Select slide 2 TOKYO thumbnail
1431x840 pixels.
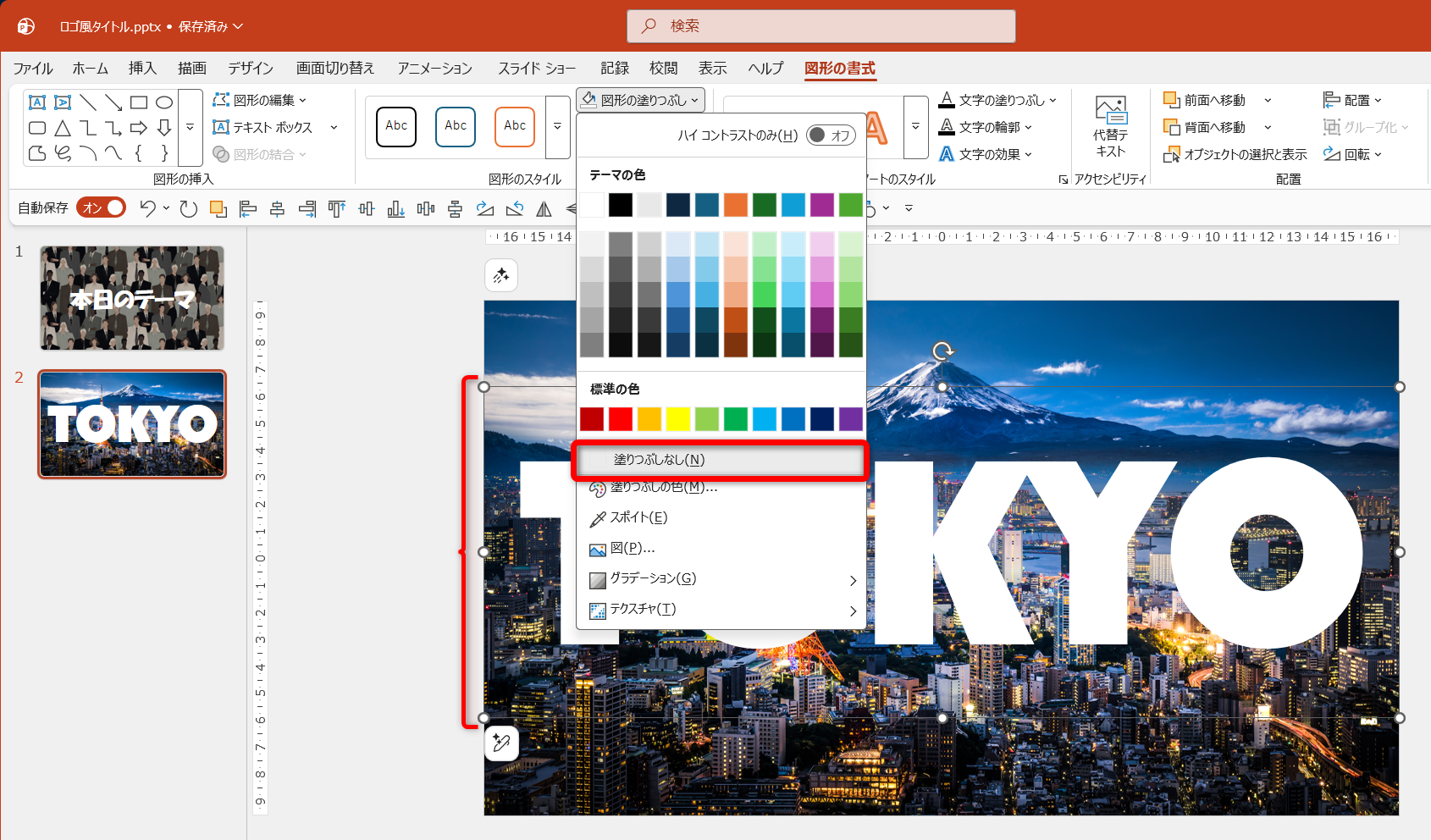click(132, 424)
